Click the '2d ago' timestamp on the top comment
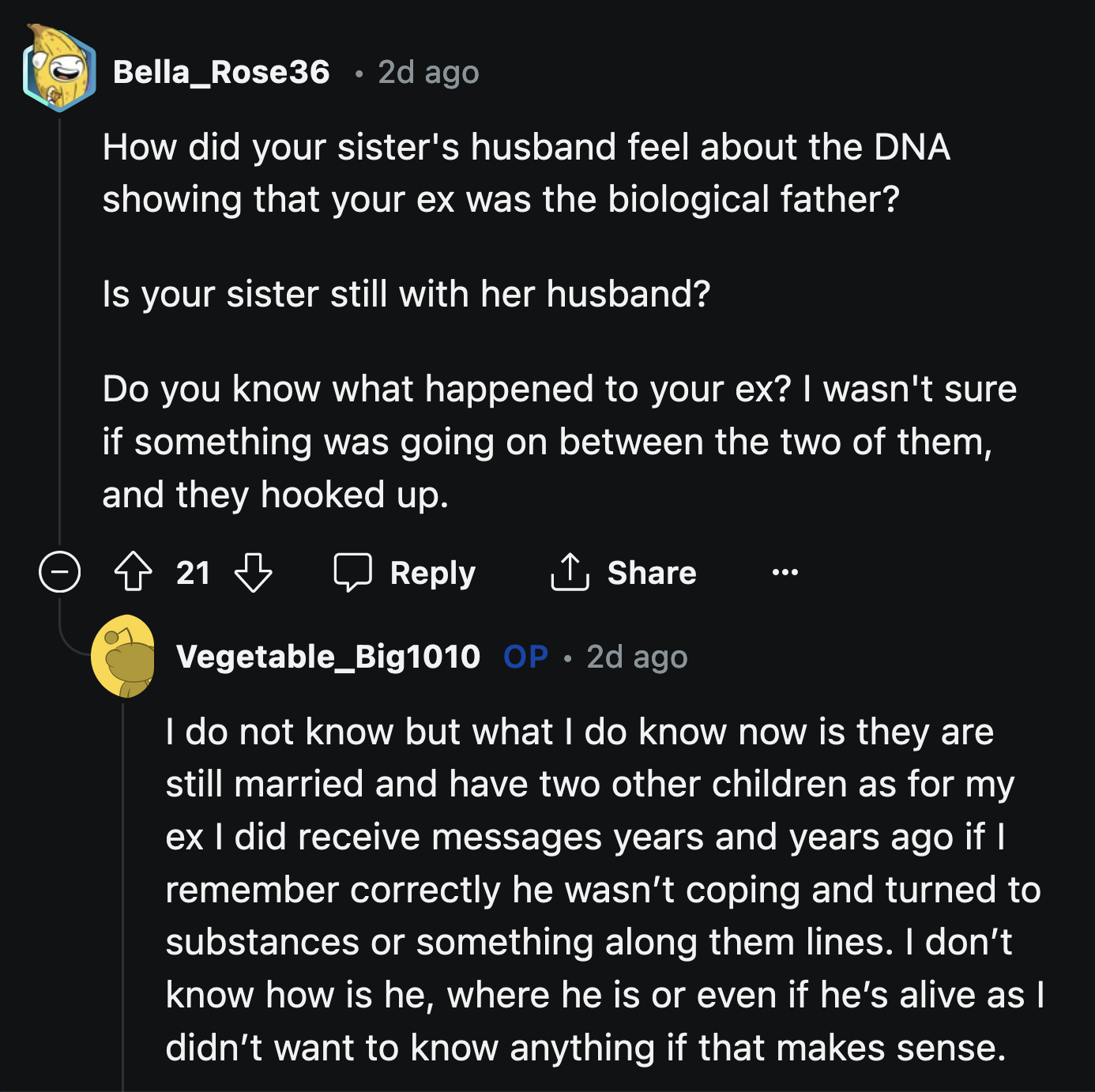This screenshot has width=1095, height=1092. coord(427,73)
